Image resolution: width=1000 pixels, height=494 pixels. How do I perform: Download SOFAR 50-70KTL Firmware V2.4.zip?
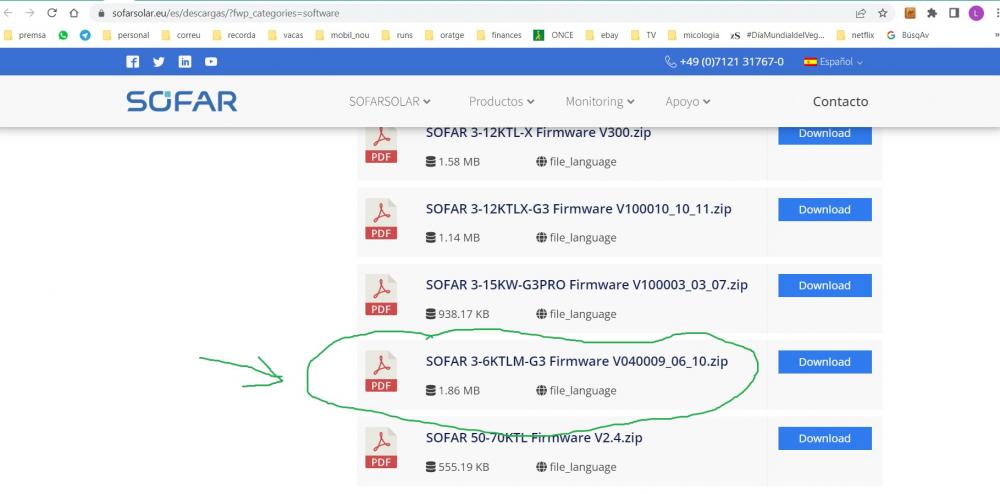[x=825, y=439]
